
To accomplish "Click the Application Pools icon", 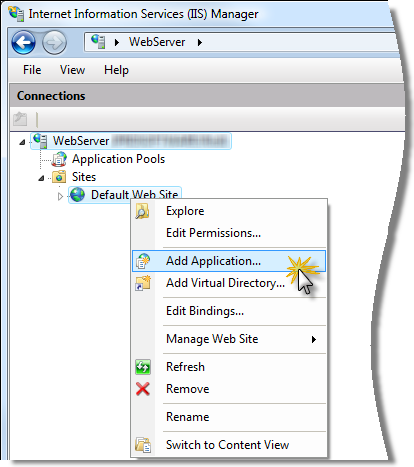I will (x=59, y=159).
